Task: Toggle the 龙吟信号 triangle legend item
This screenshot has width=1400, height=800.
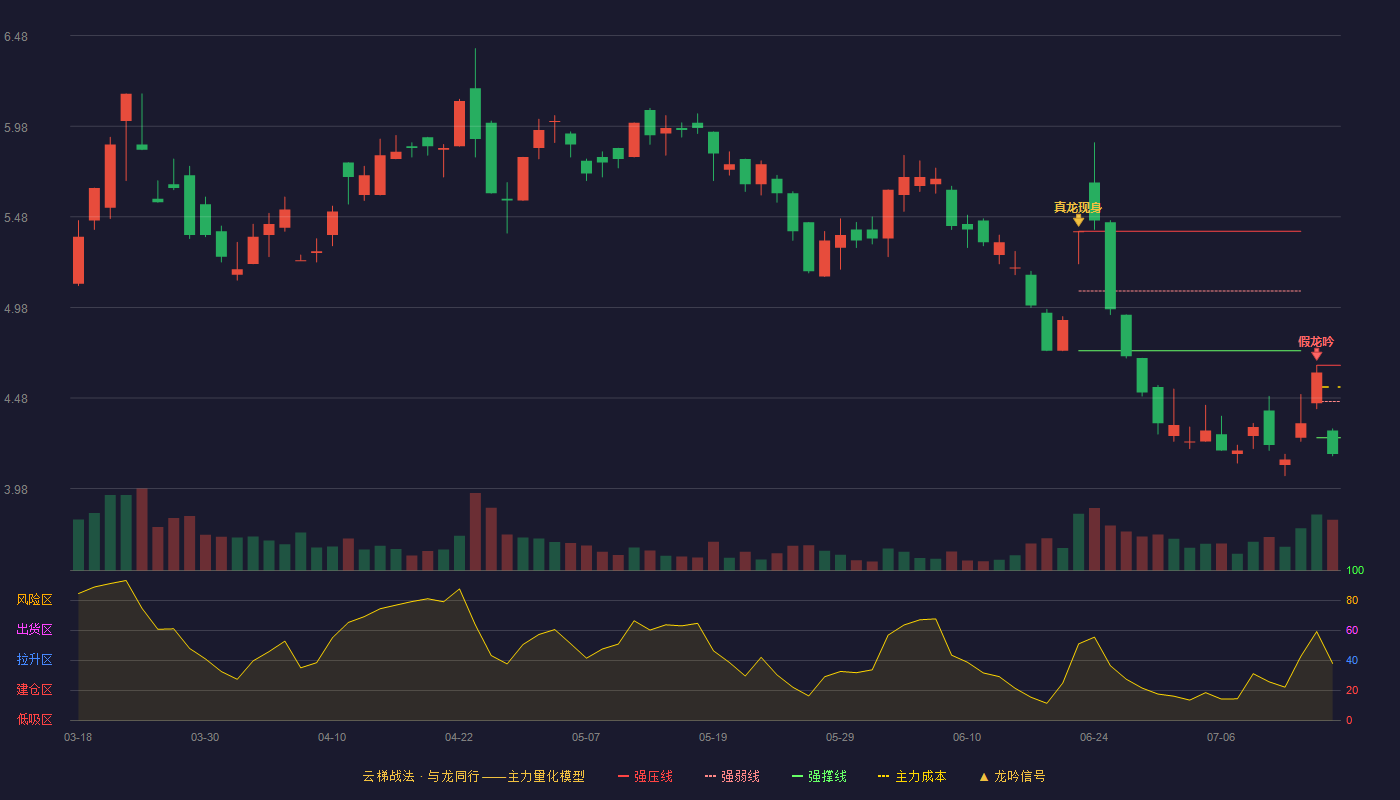Action: 1011,776
